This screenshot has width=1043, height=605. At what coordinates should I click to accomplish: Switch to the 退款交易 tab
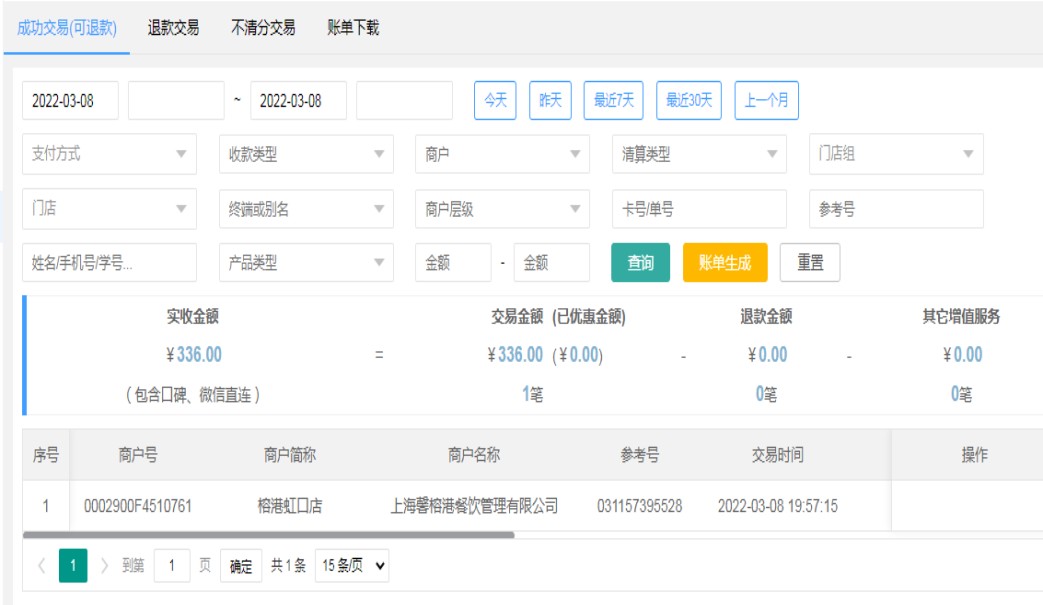[173, 28]
